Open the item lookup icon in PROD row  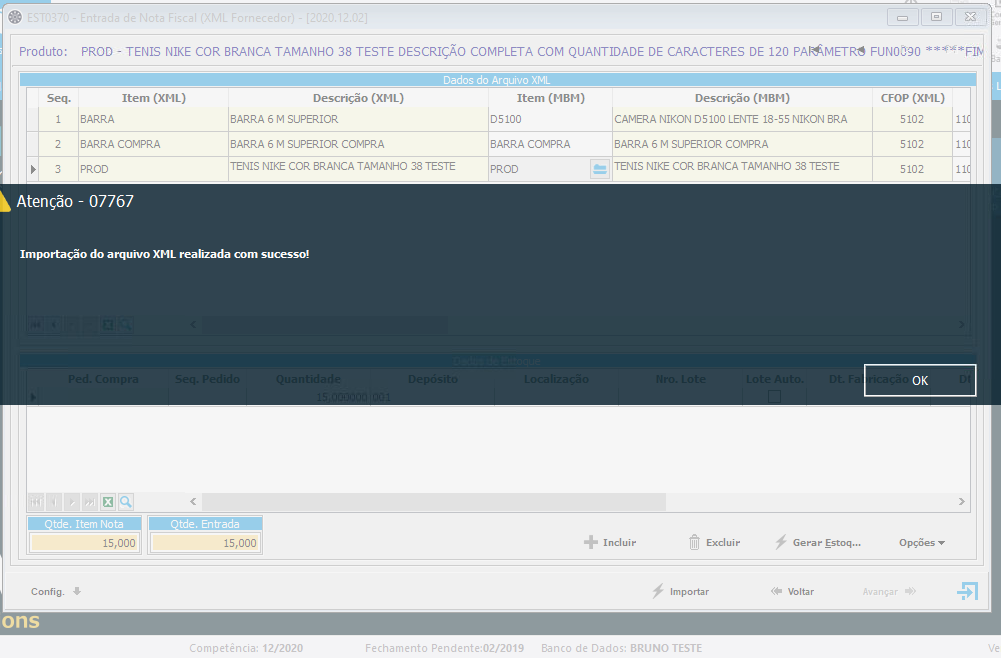pos(599,169)
